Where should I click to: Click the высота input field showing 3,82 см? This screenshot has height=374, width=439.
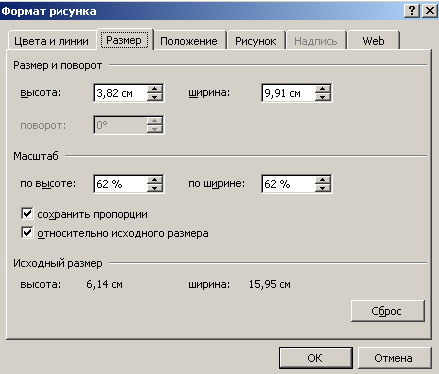121,93
